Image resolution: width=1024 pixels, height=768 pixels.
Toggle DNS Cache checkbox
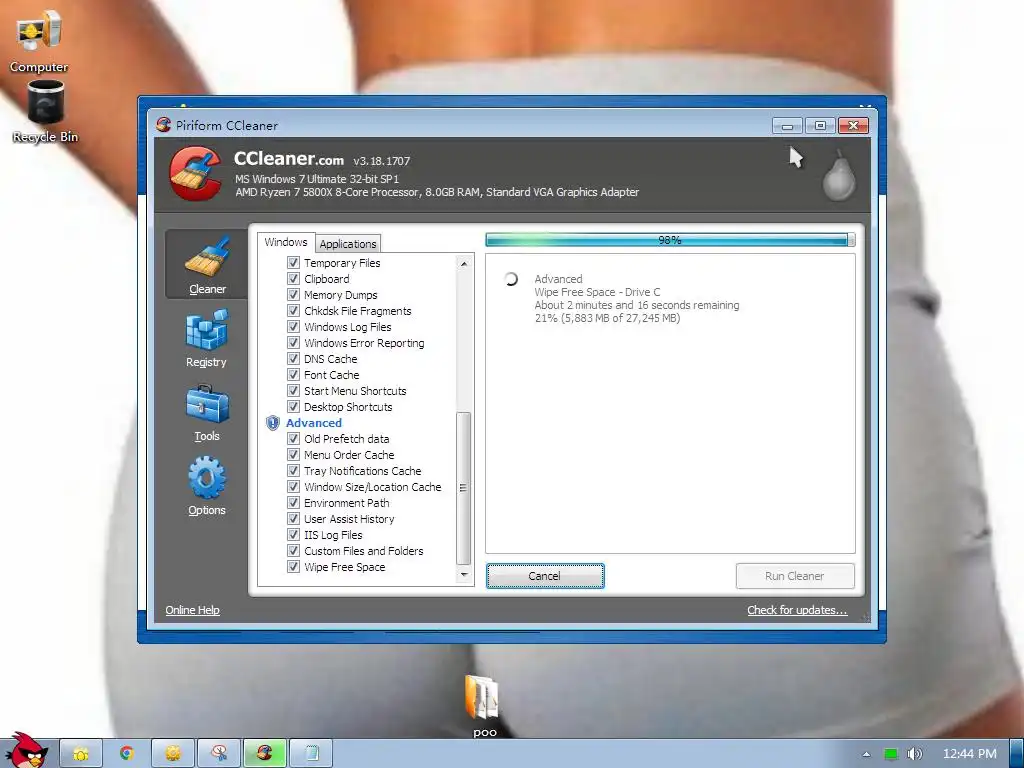(x=293, y=359)
